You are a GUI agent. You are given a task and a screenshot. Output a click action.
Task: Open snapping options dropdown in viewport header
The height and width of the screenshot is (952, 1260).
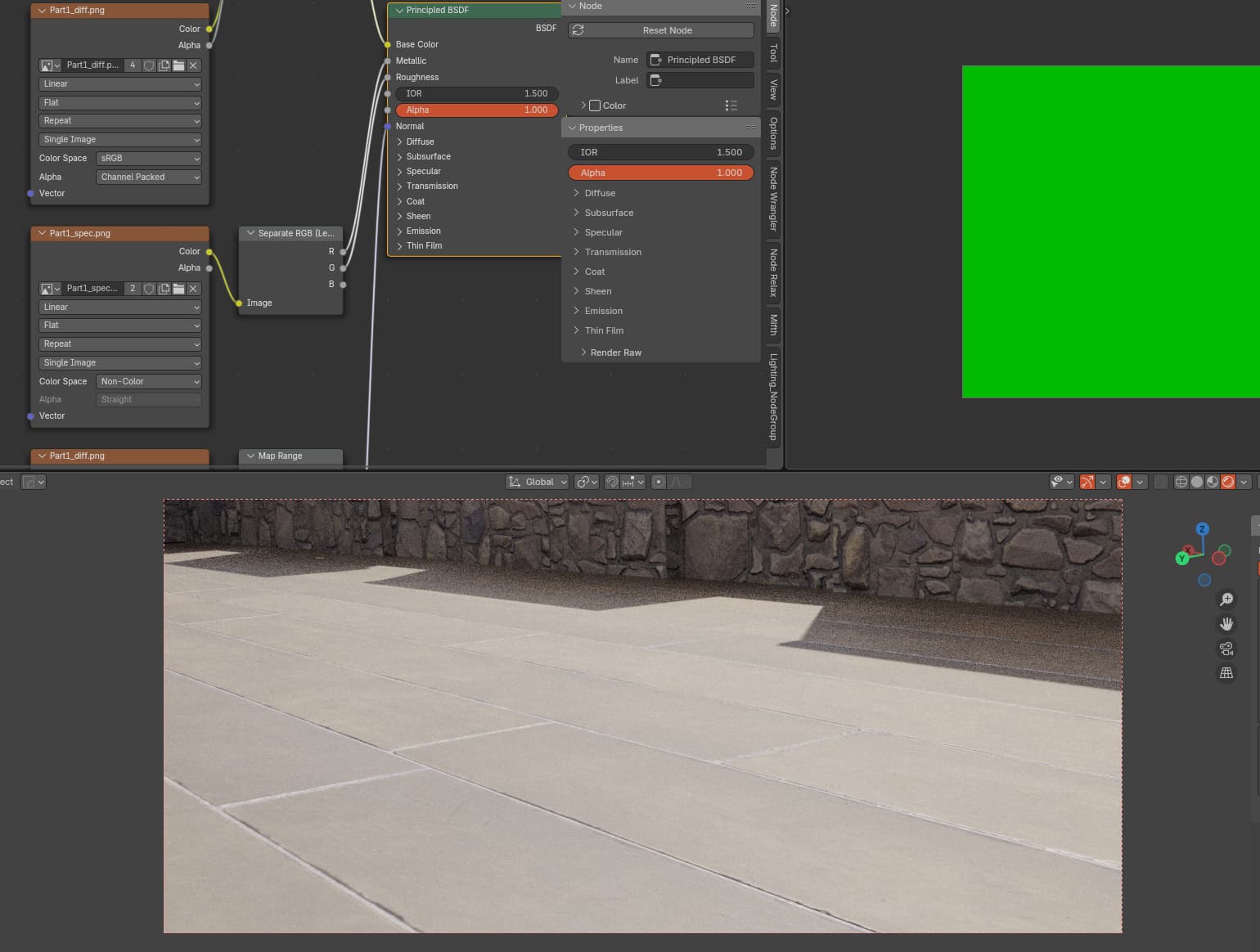click(633, 482)
